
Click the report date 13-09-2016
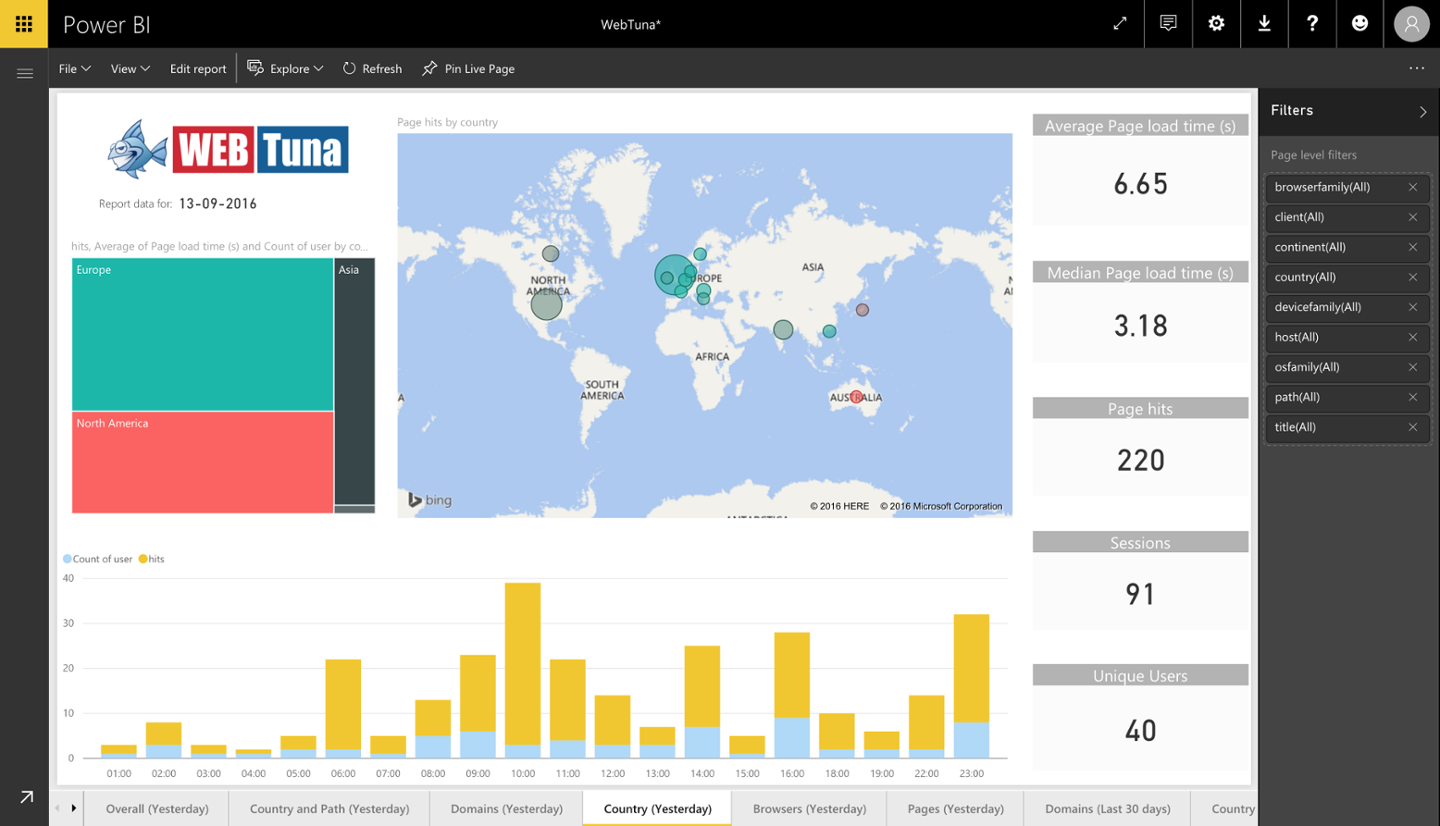coord(218,204)
